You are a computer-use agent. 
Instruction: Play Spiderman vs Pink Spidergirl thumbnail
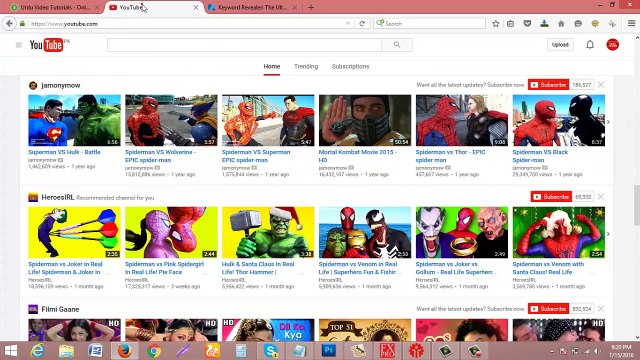pyautogui.click(x=171, y=232)
